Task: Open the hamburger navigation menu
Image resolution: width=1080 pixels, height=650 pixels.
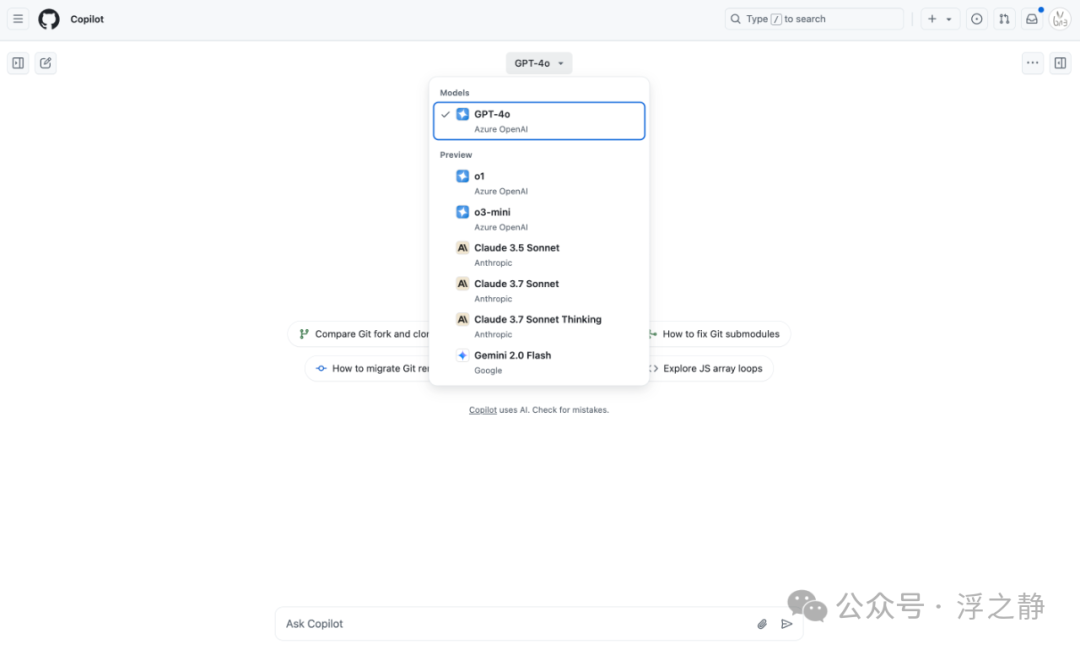Action: coord(18,19)
